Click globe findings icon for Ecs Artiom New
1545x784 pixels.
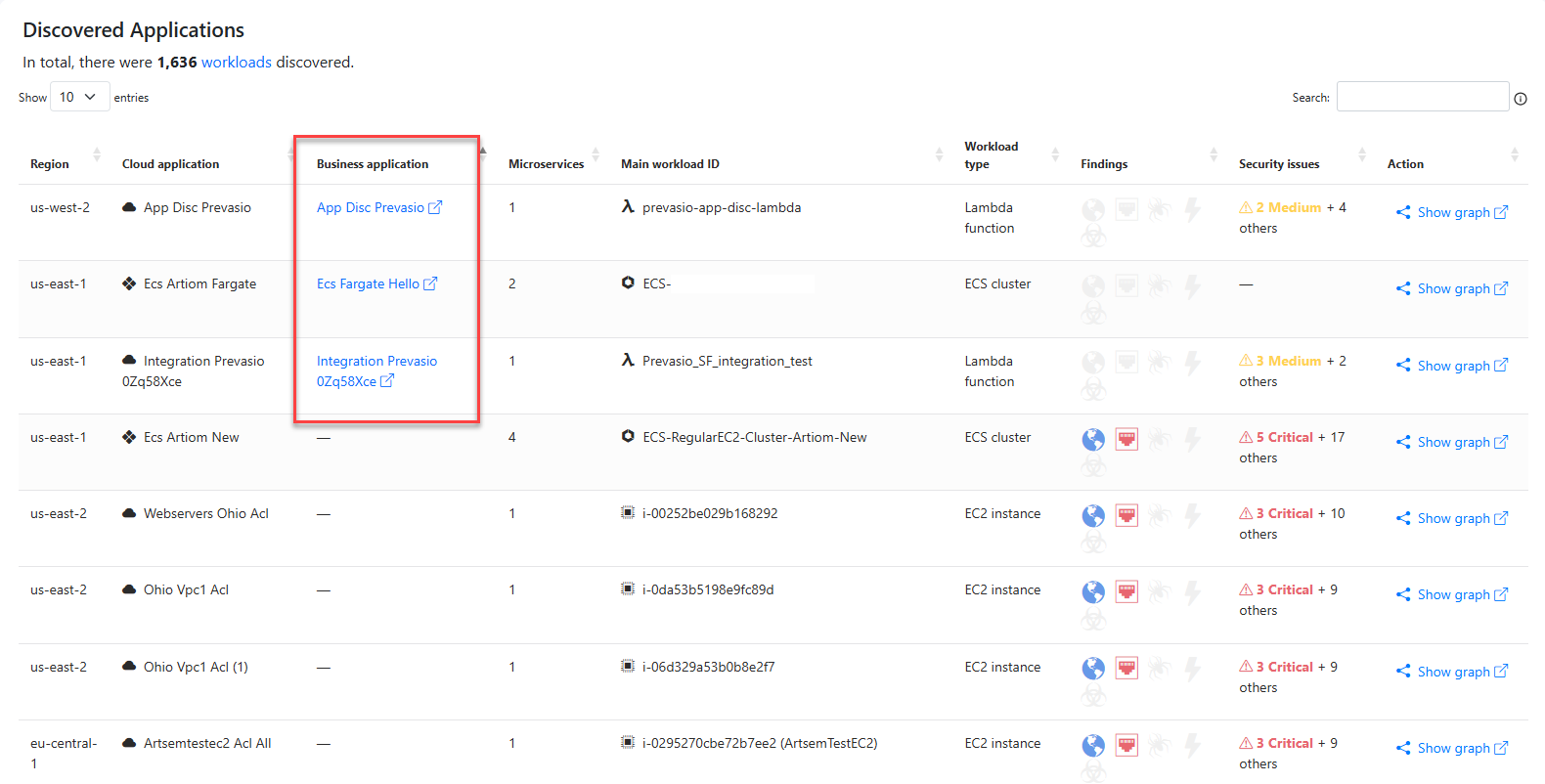point(1092,440)
